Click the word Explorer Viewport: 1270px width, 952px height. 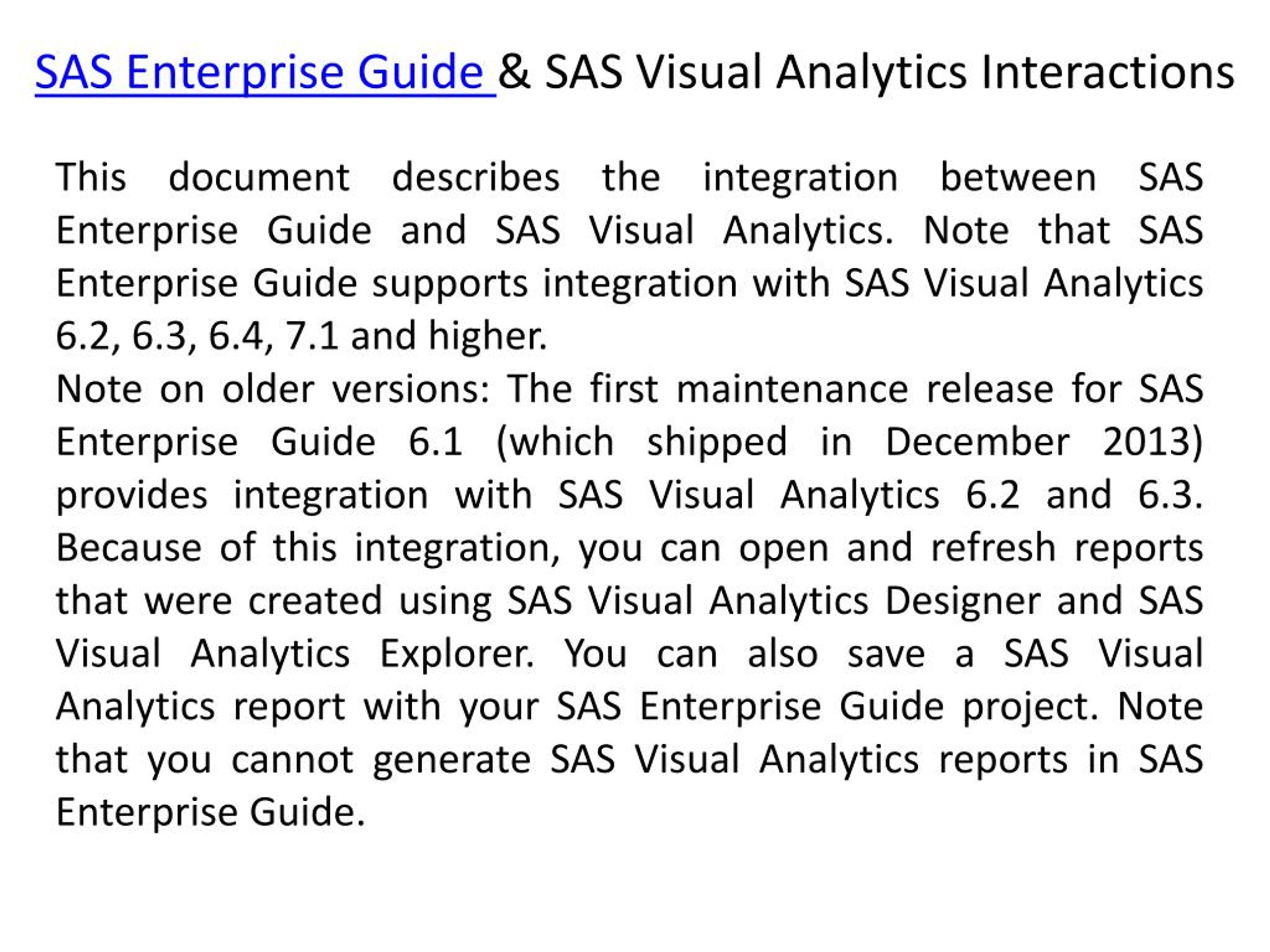pyautogui.click(x=456, y=654)
